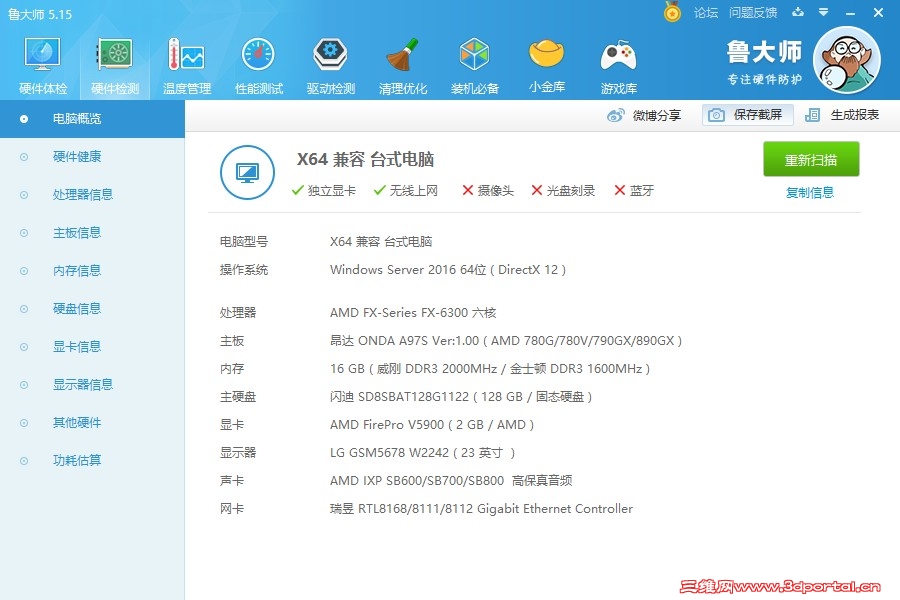Click the 独立显卡 green check status
900x600 pixels.
324,191
